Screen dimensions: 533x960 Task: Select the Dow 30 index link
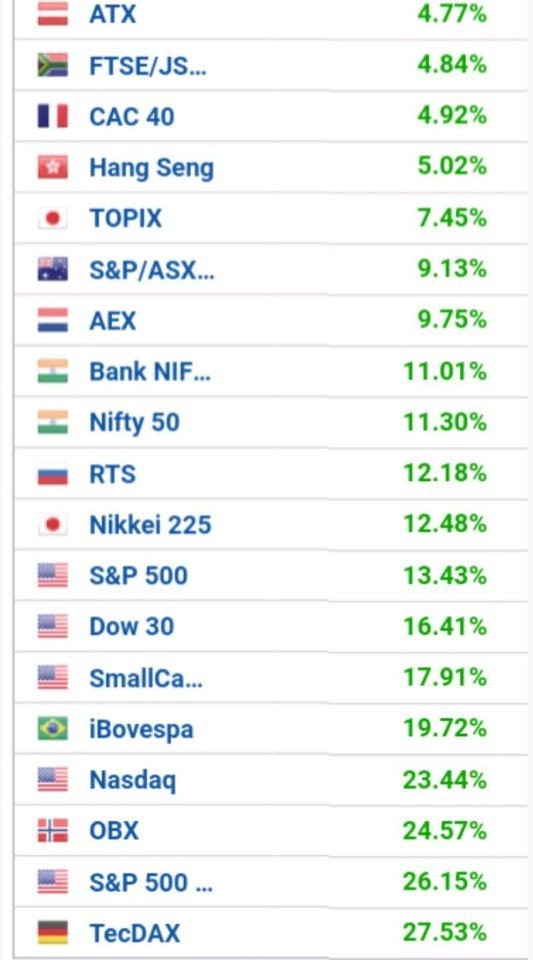click(132, 627)
